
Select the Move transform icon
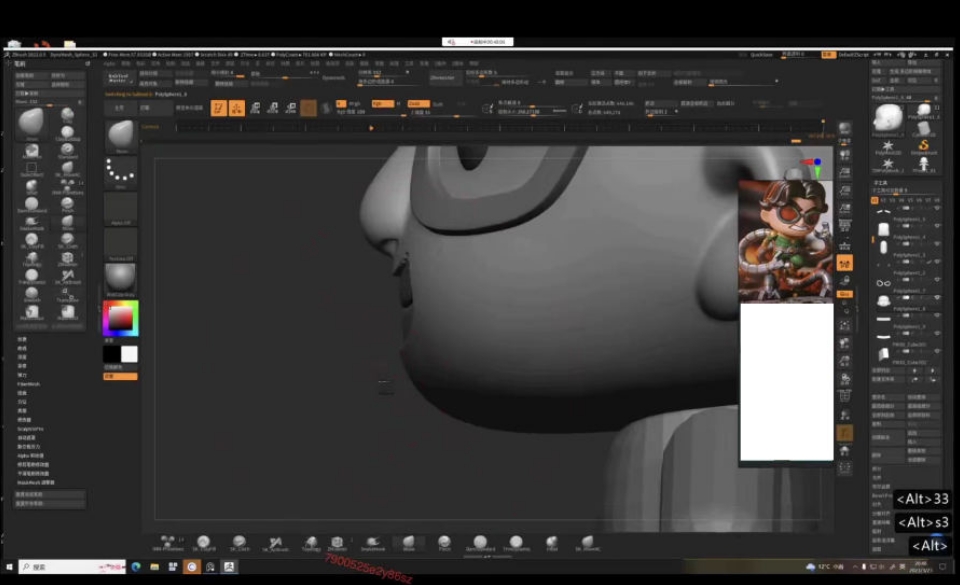(x=255, y=108)
